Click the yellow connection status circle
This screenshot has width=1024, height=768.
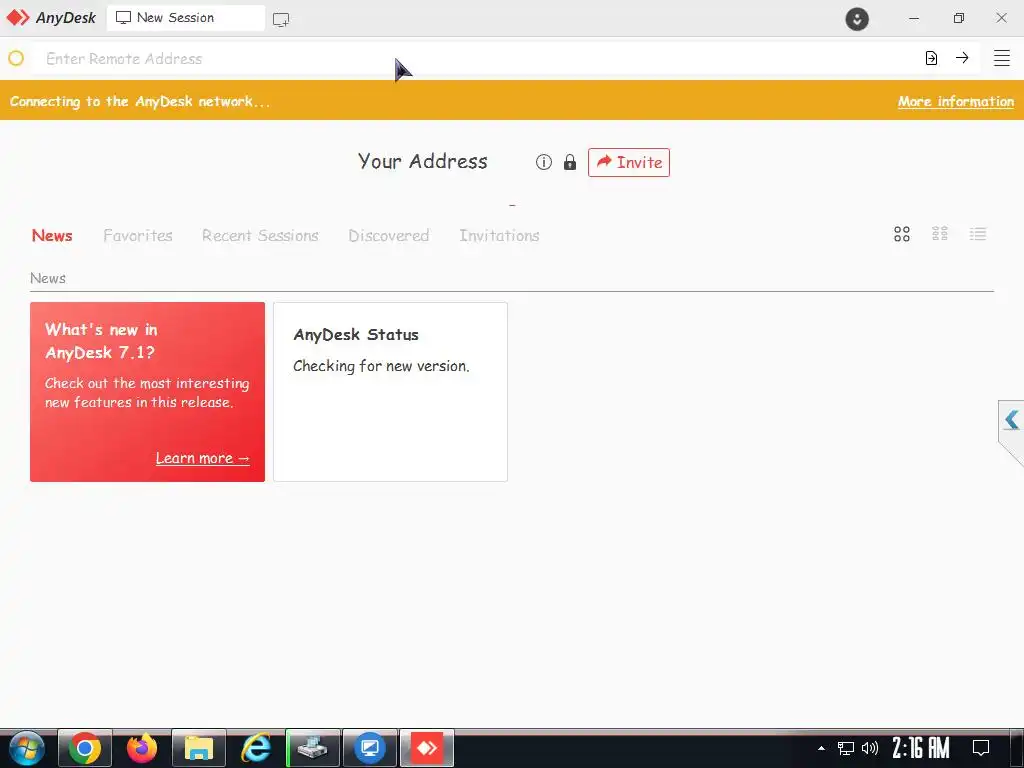pos(16,58)
